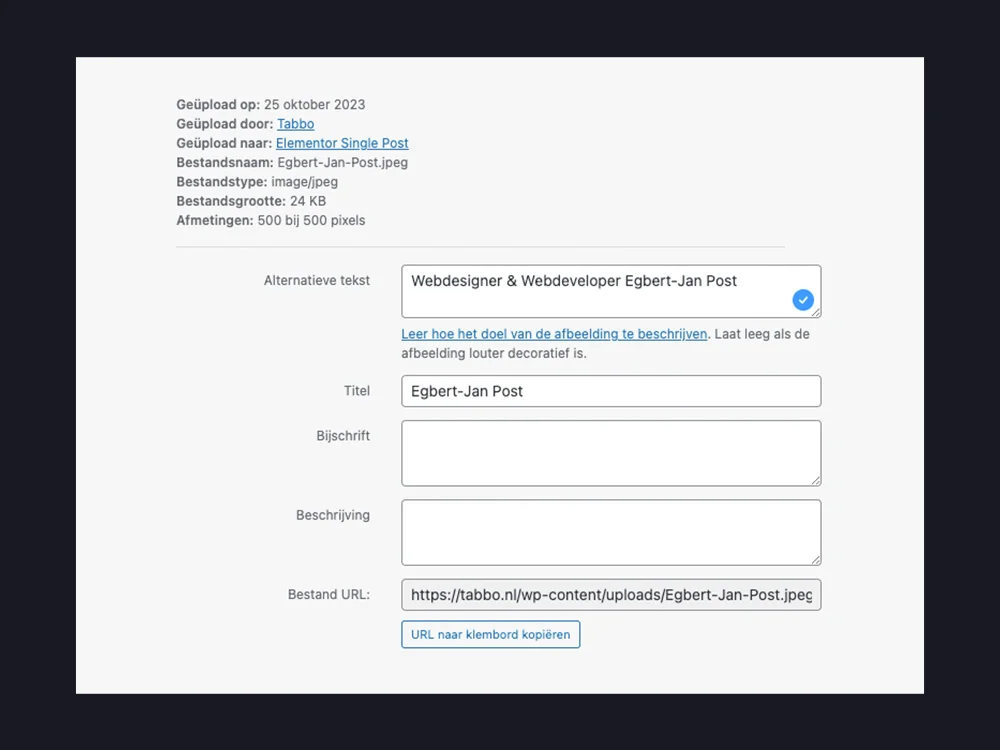Screen dimensions: 1000x750
Task: Click the blue checkmark icon in alt text field
Action: (803, 299)
